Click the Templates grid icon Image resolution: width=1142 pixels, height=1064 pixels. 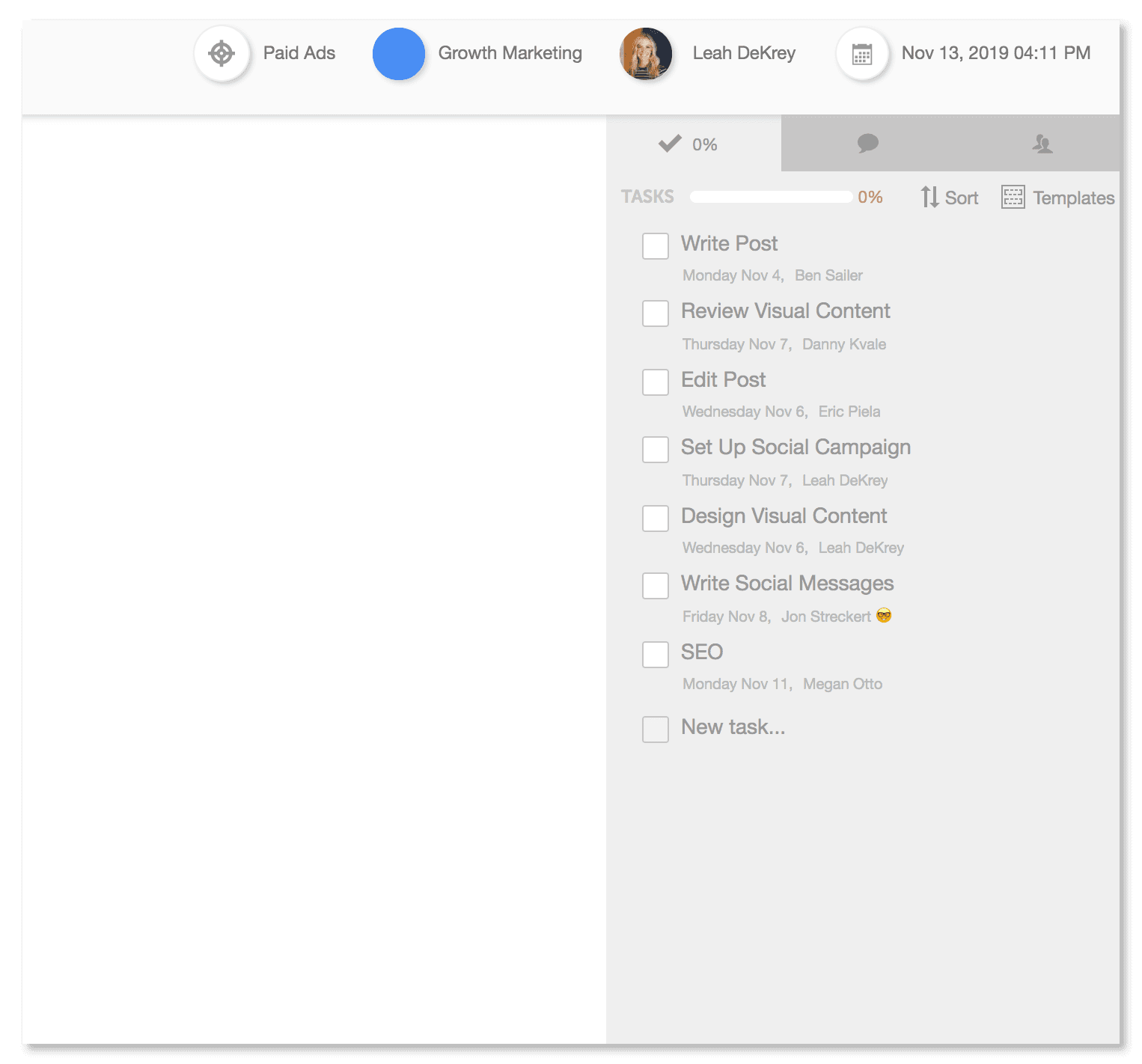(x=1013, y=198)
